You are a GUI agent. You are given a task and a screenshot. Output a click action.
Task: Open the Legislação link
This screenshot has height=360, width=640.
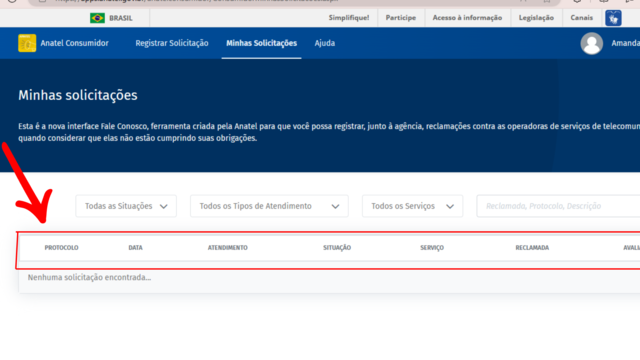coord(536,18)
